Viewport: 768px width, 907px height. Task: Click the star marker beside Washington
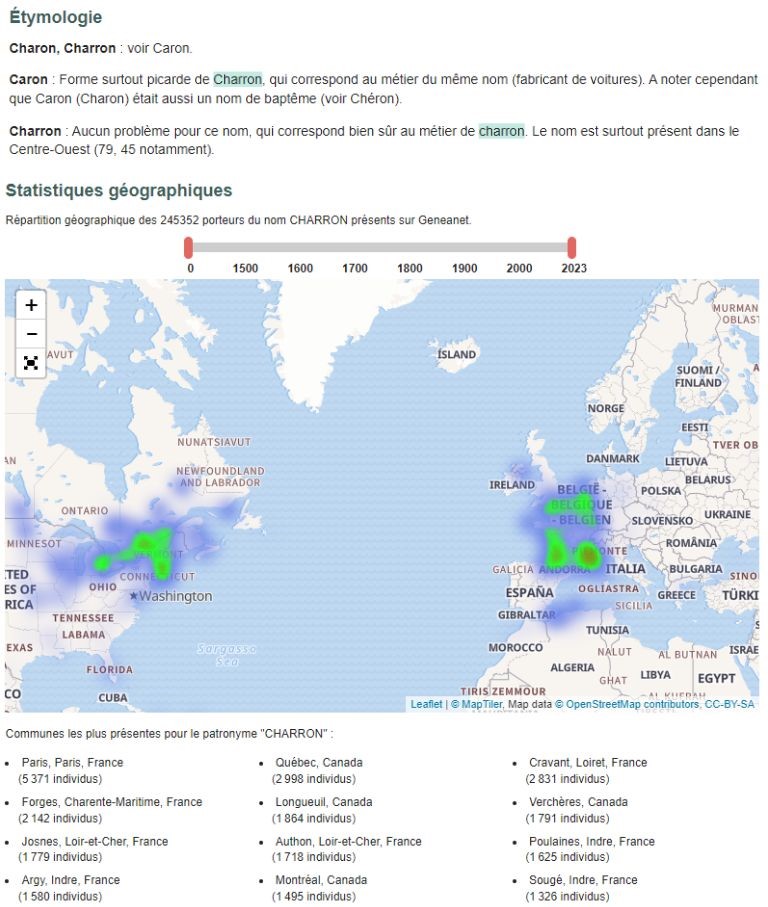(133, 596)
